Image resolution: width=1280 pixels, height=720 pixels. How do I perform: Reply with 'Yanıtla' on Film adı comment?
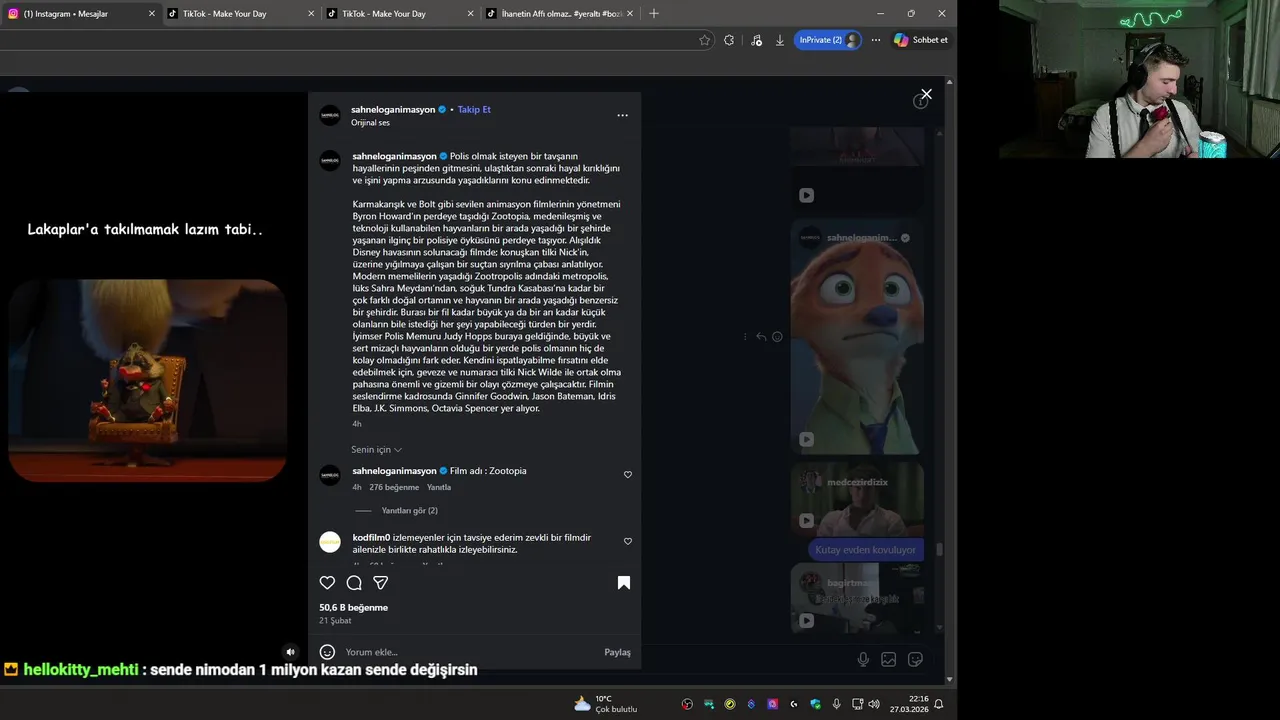439,488
